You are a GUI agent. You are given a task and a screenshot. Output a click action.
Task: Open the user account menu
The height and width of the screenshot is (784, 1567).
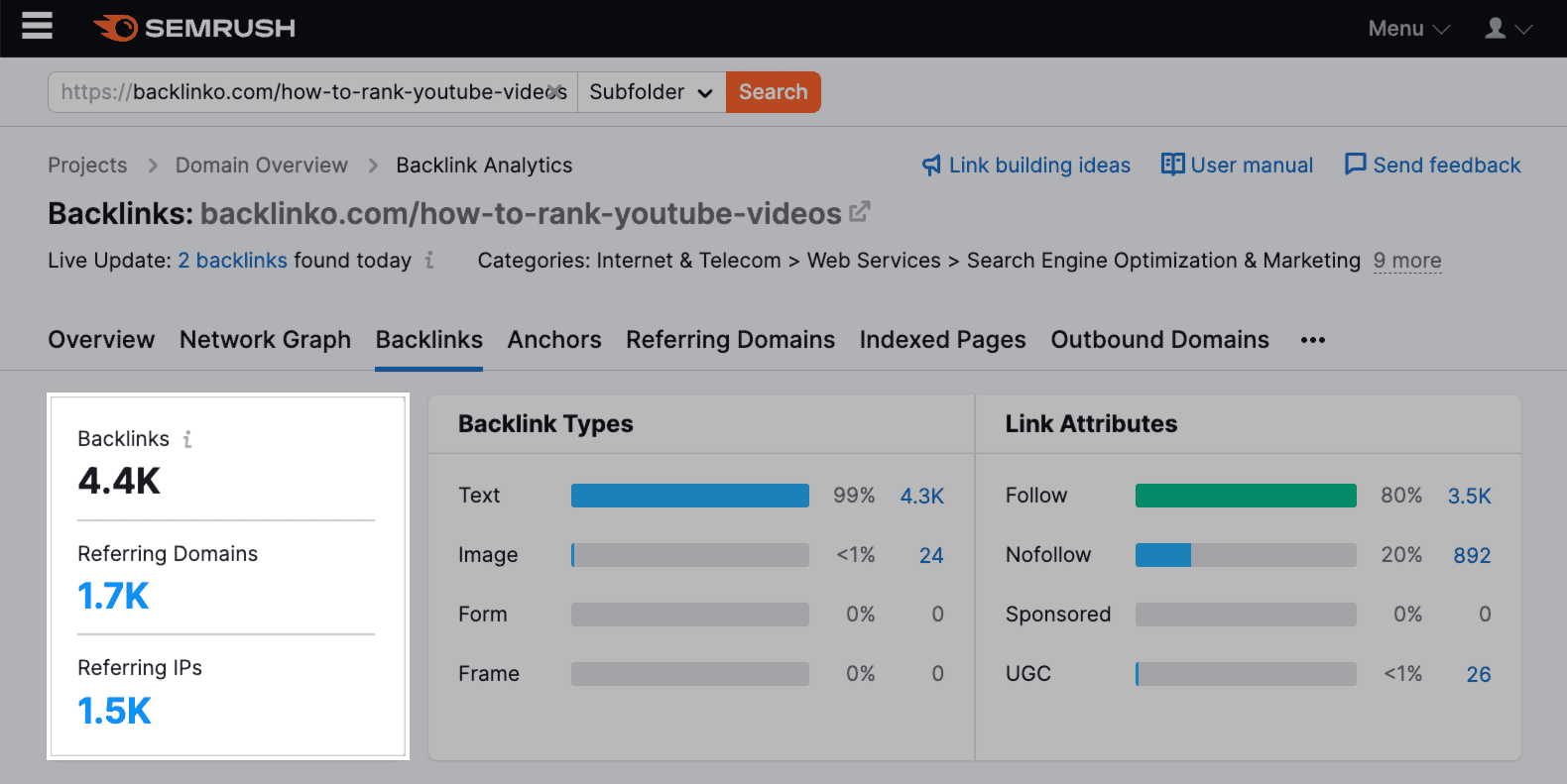(x=1508, y=29)
